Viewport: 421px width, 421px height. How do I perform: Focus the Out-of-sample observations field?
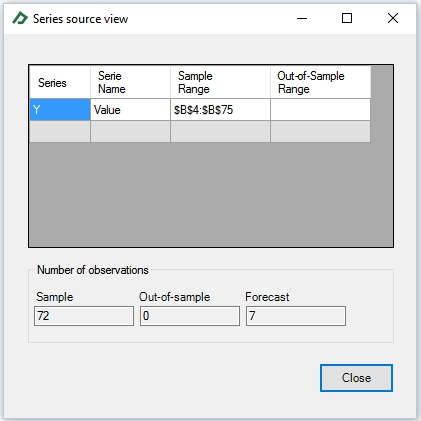[190, 316]
